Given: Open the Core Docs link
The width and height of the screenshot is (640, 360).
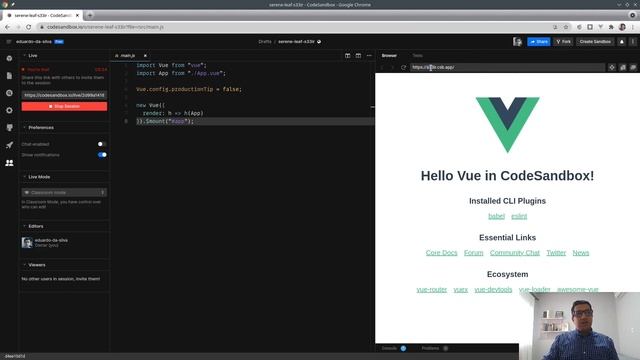Looking at the screenshot, I should click(441, 253).
